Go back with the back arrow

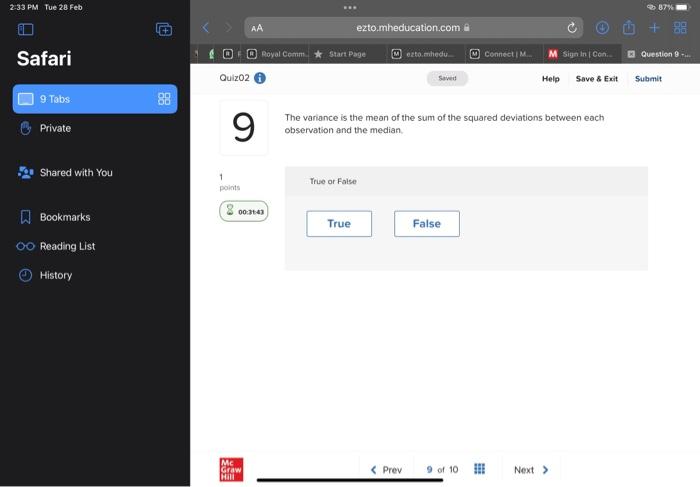pos(206,28)
